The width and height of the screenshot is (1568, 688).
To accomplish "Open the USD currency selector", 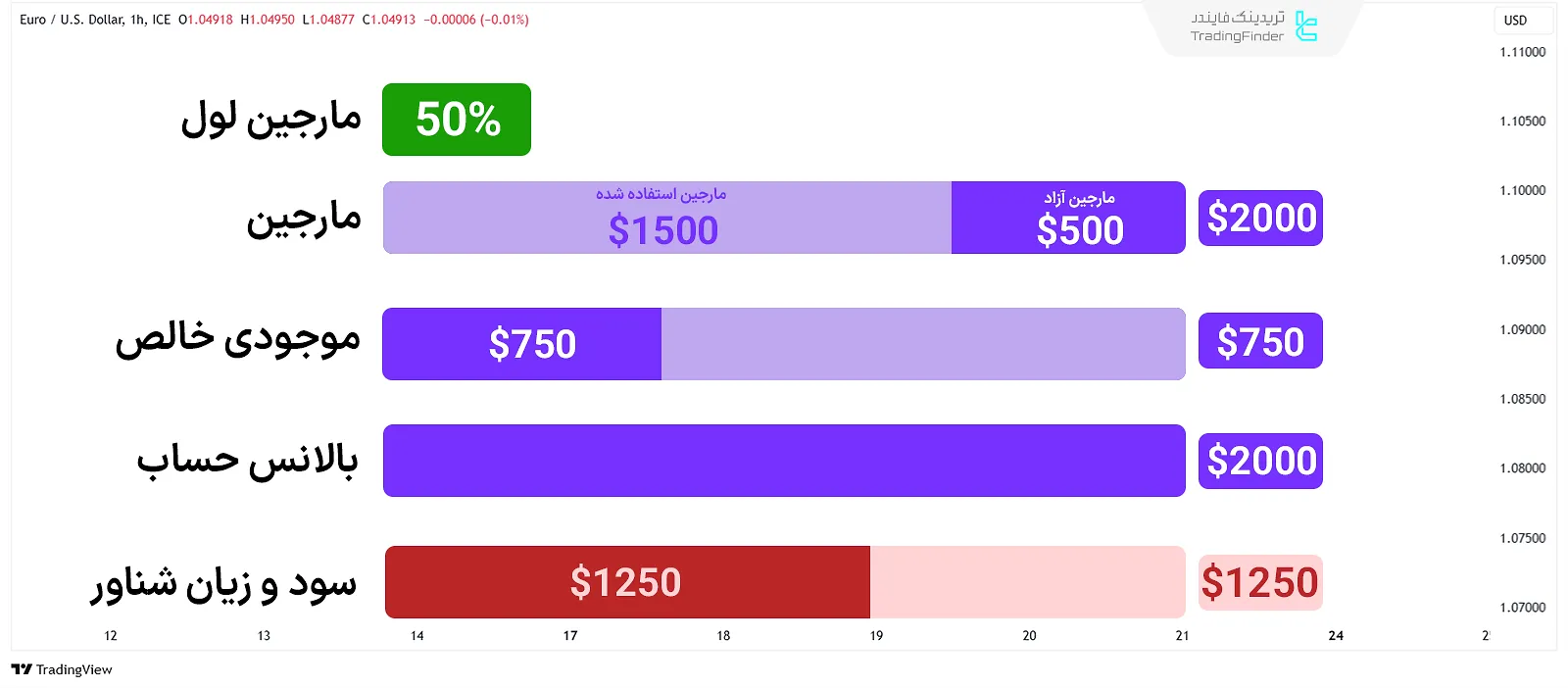I will [1515, 21].
